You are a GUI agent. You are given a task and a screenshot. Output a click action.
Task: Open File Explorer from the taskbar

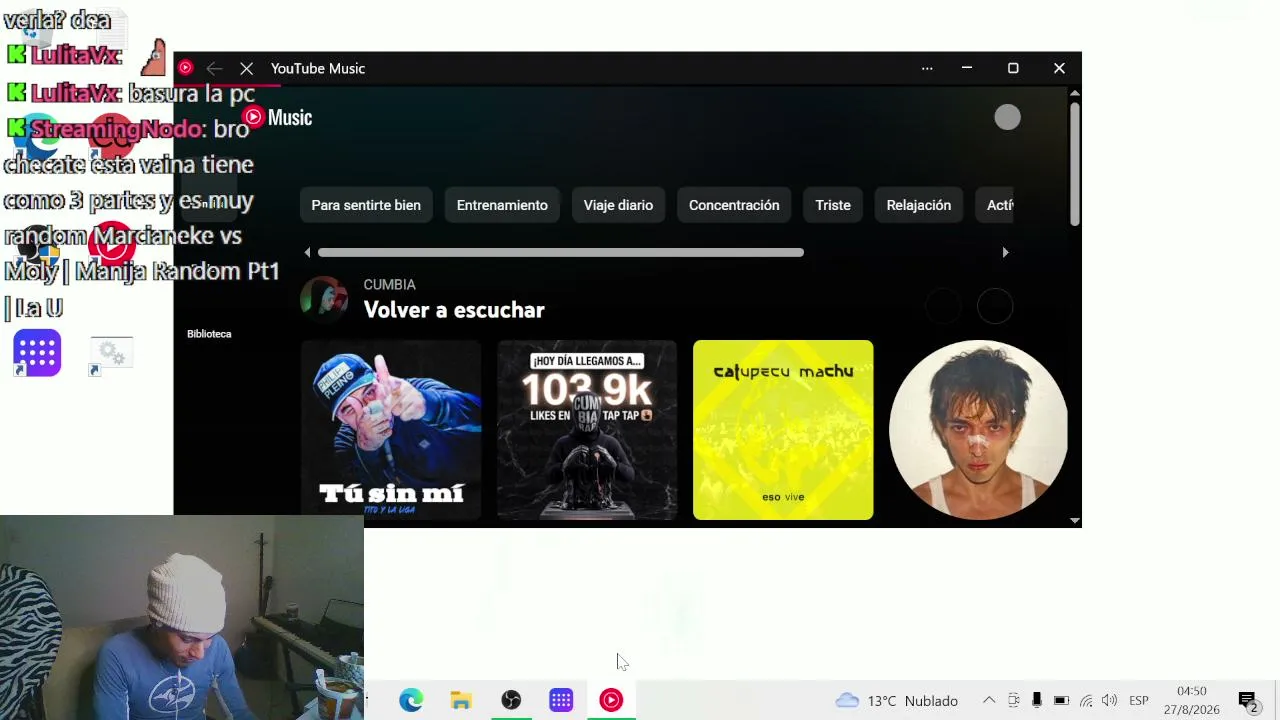click(x=461, y=700)
